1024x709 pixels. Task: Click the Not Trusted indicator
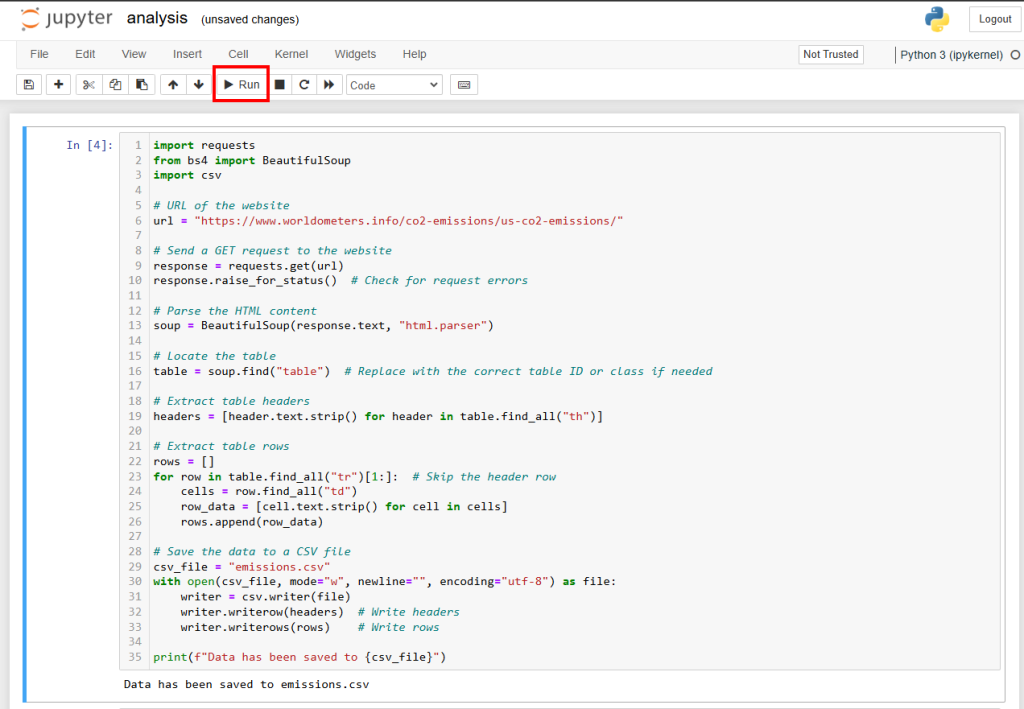[x=830, y=54]
